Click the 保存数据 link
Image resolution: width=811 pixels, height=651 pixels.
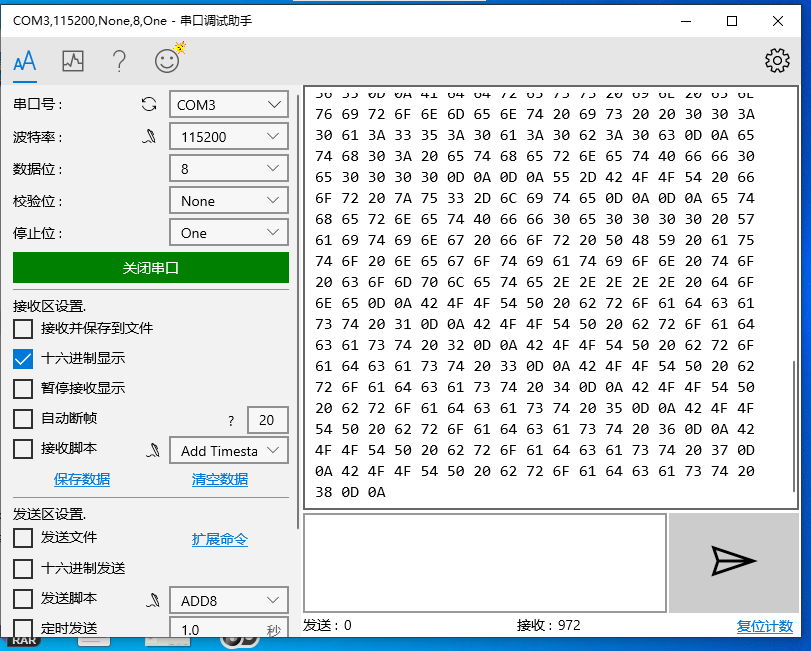click(82, 479)
